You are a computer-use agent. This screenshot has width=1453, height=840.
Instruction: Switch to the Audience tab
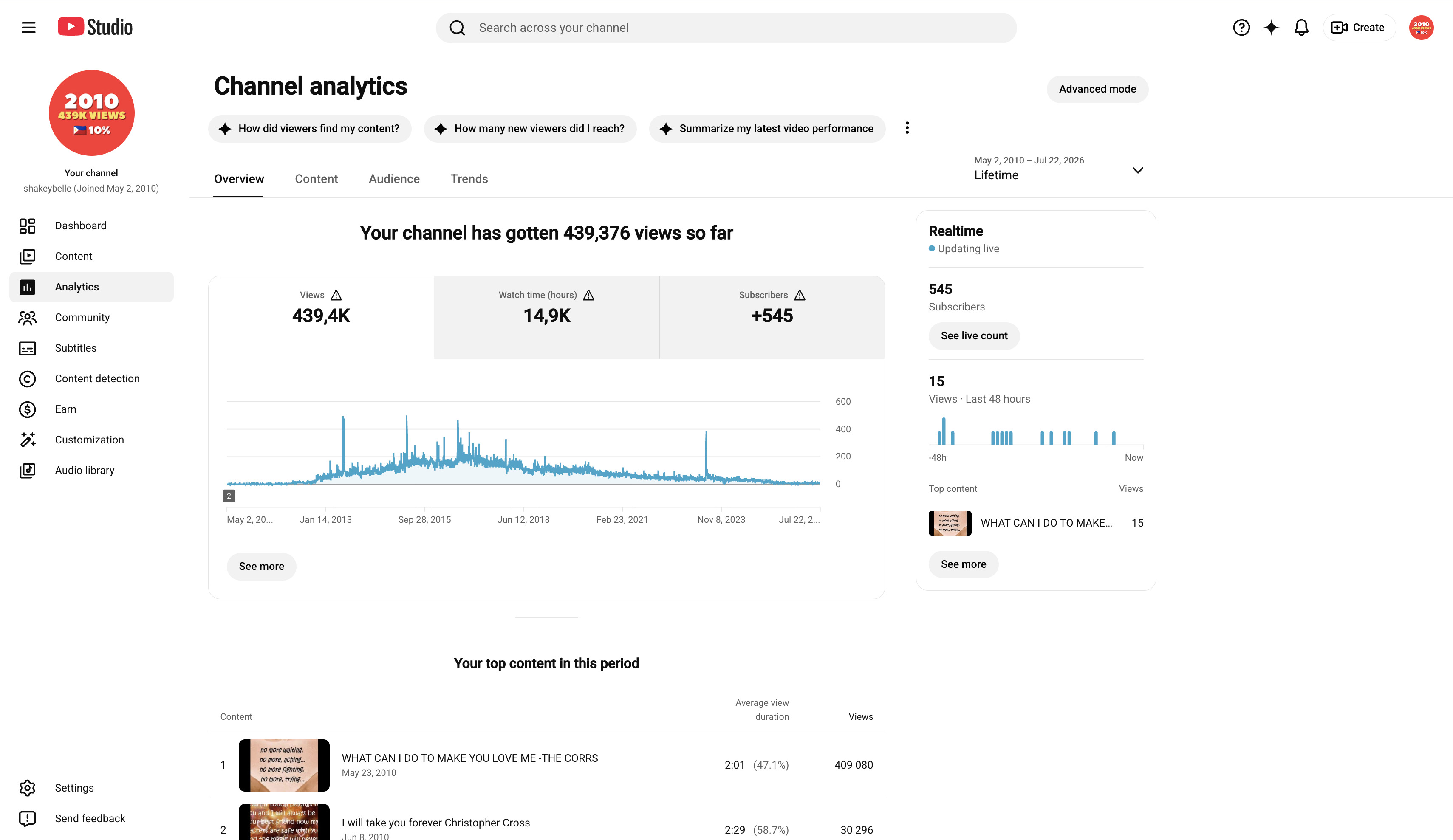pyautogui.click(x=394, y=179)
